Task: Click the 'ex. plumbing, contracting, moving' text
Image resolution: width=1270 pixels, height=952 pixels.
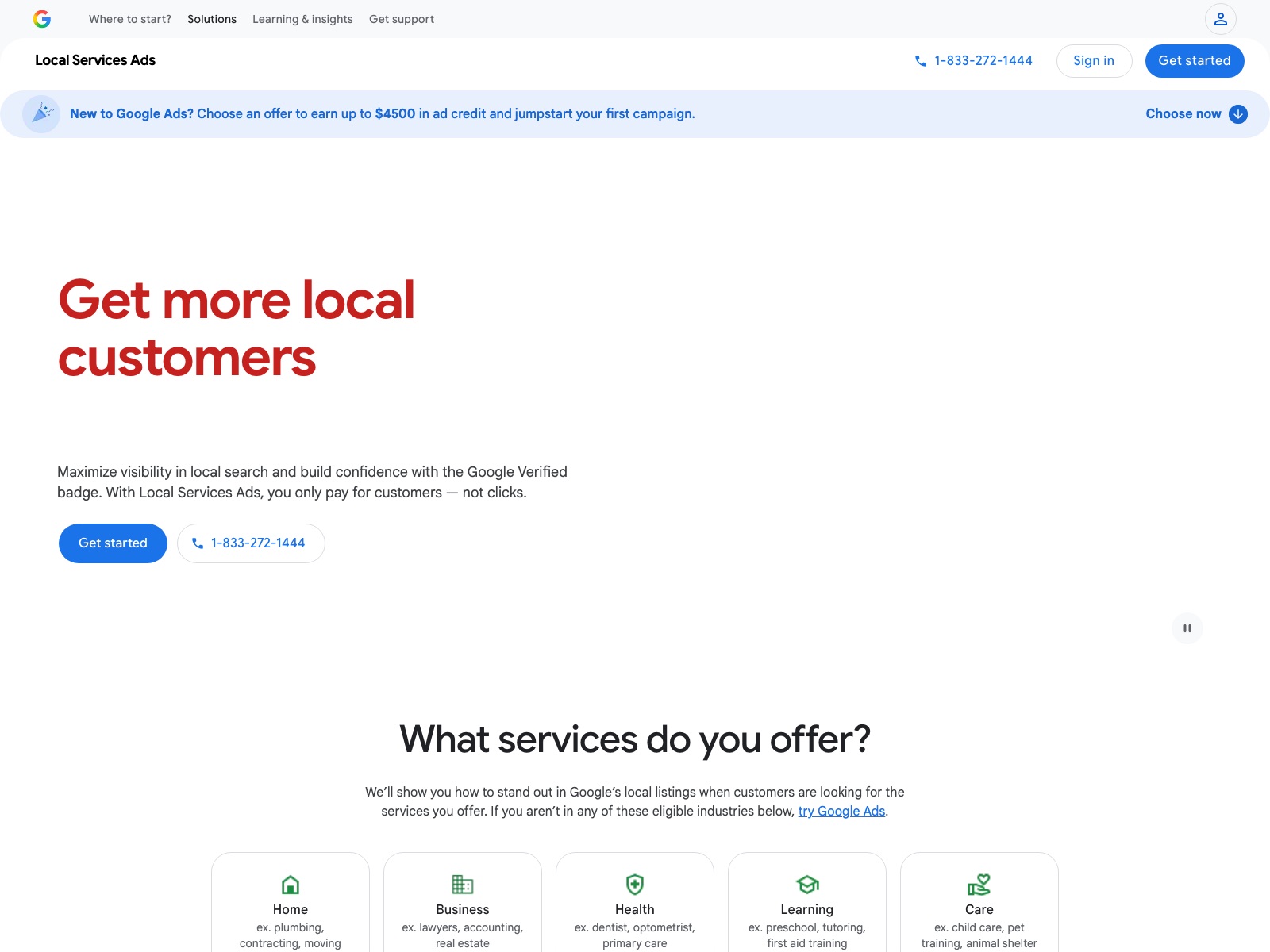Action: pos(291,935)
